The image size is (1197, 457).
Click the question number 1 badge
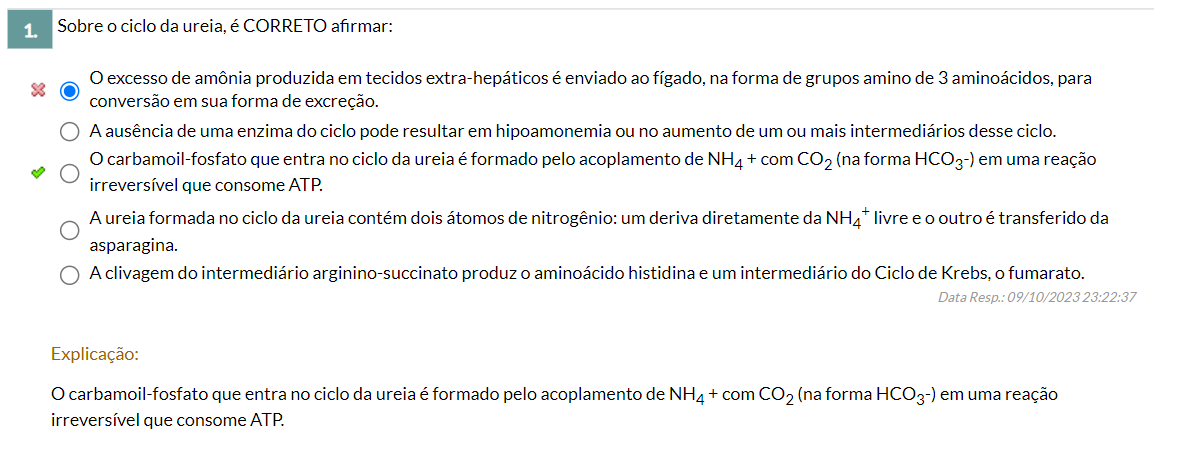point(30,31)
